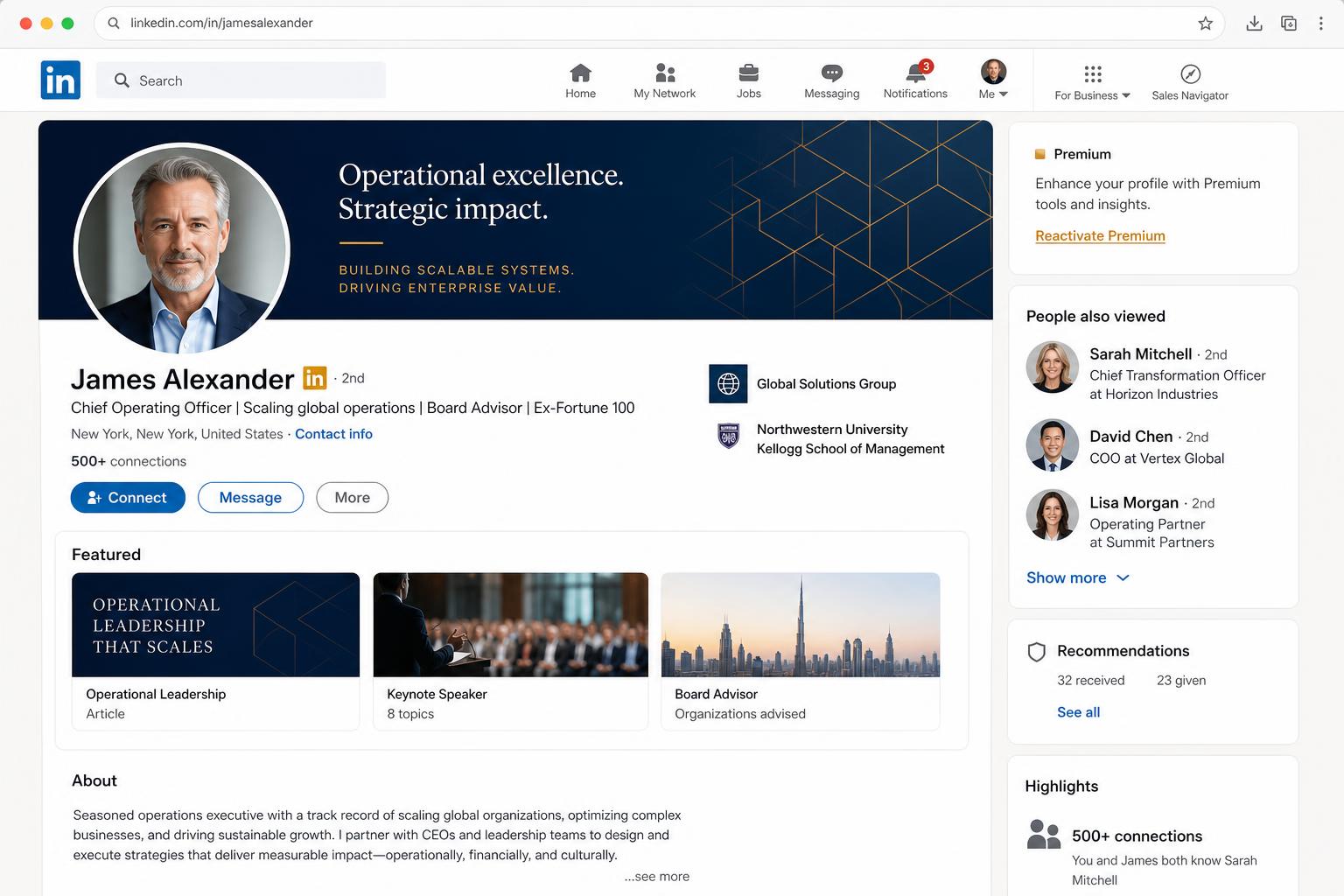1344x896 pixels.
Task: Open Contact info link
Action: tap(333, 434)
